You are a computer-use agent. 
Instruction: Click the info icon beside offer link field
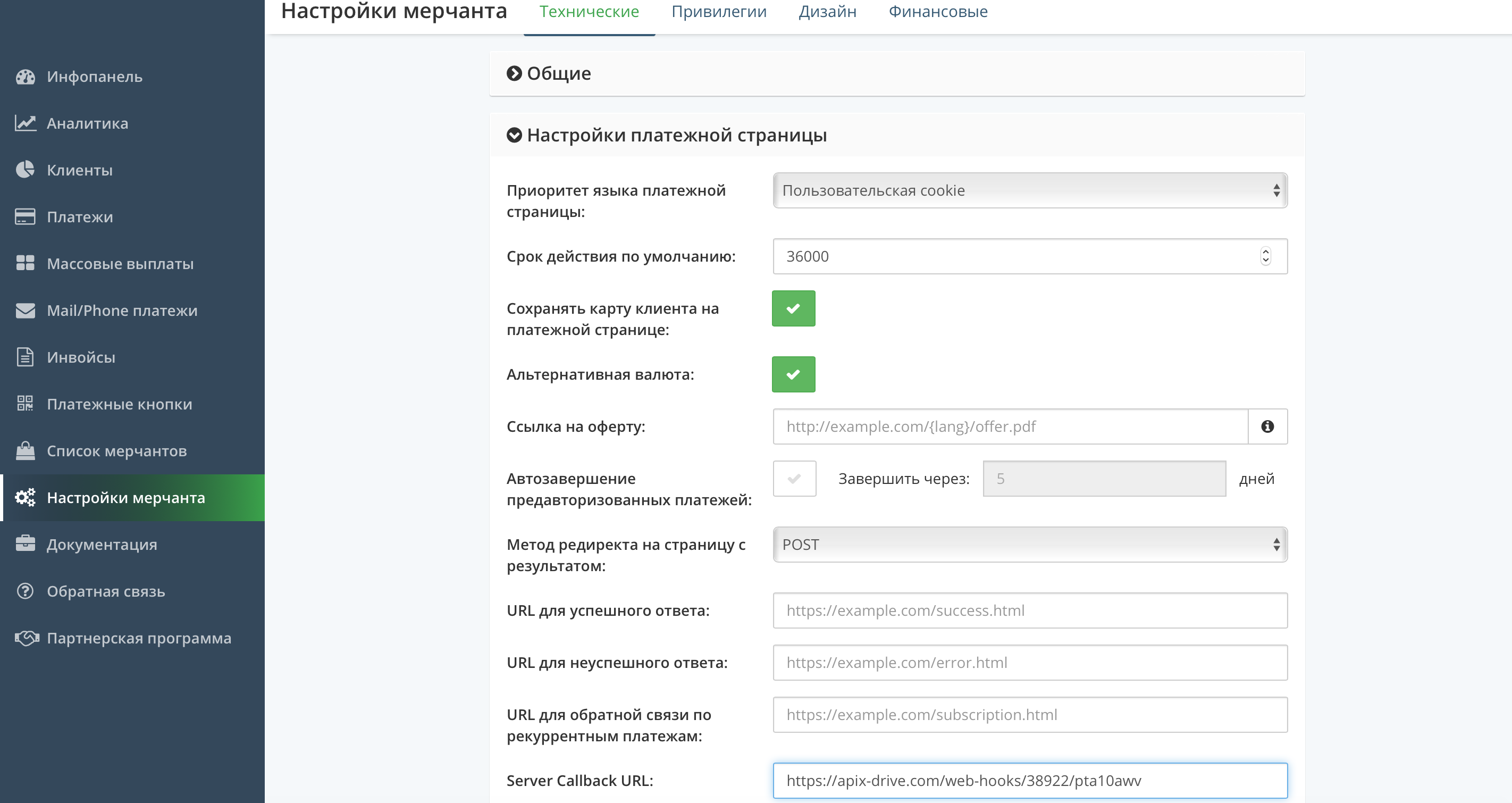[x=1267, y=426]
